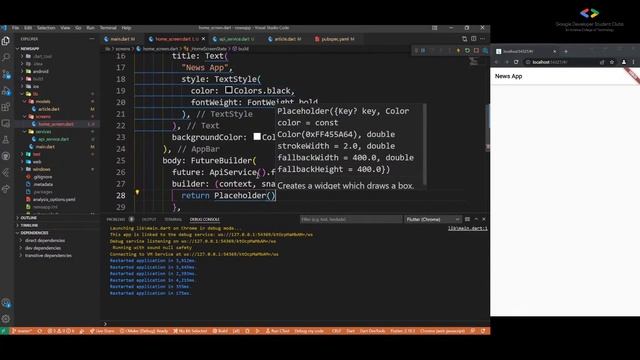Close the home_screen.dart editor tab
This screenshot has height=360, width=640.
point(204,39)
